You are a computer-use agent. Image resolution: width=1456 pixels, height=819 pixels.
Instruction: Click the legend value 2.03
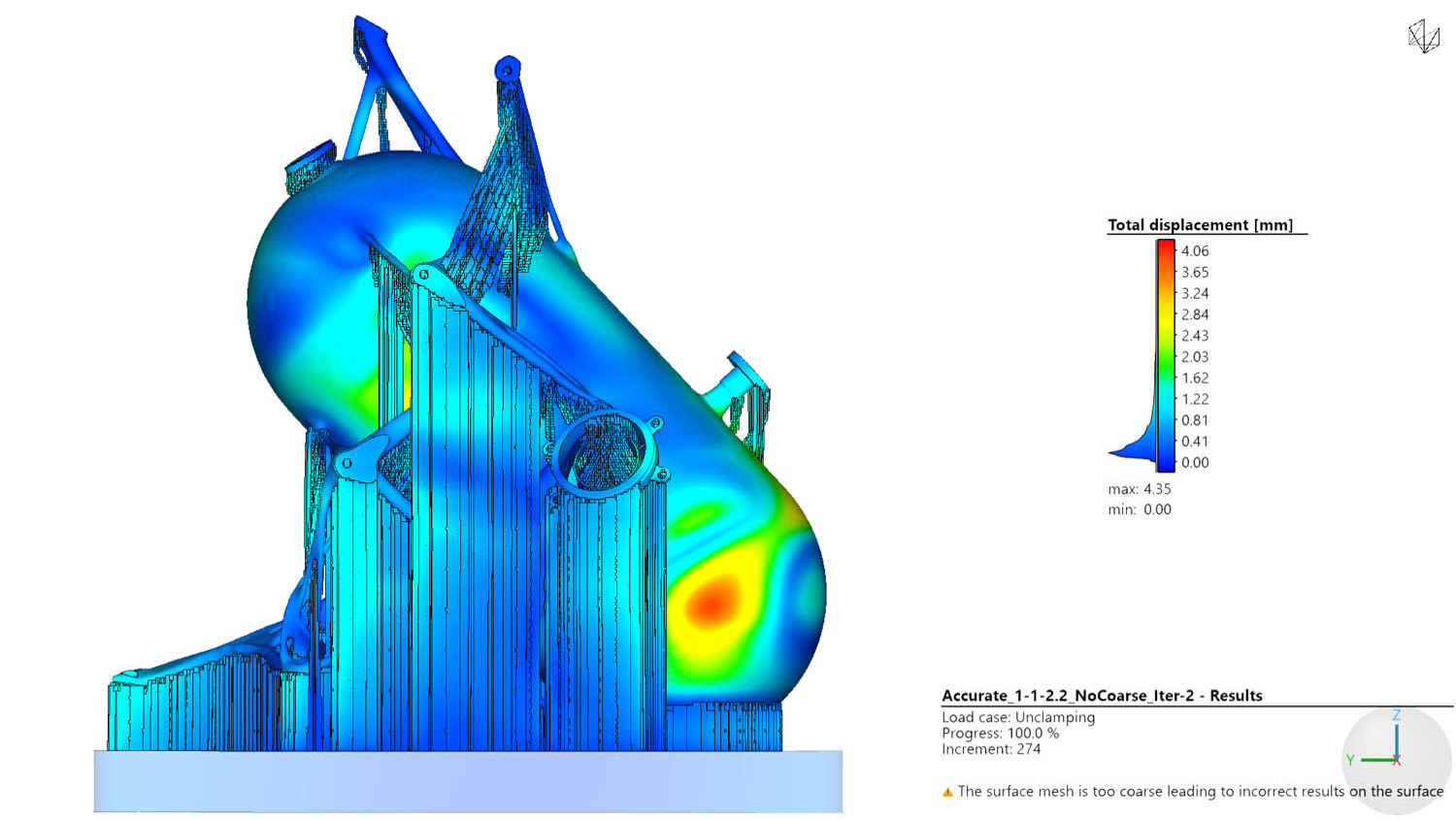[x=1195, y=356]
